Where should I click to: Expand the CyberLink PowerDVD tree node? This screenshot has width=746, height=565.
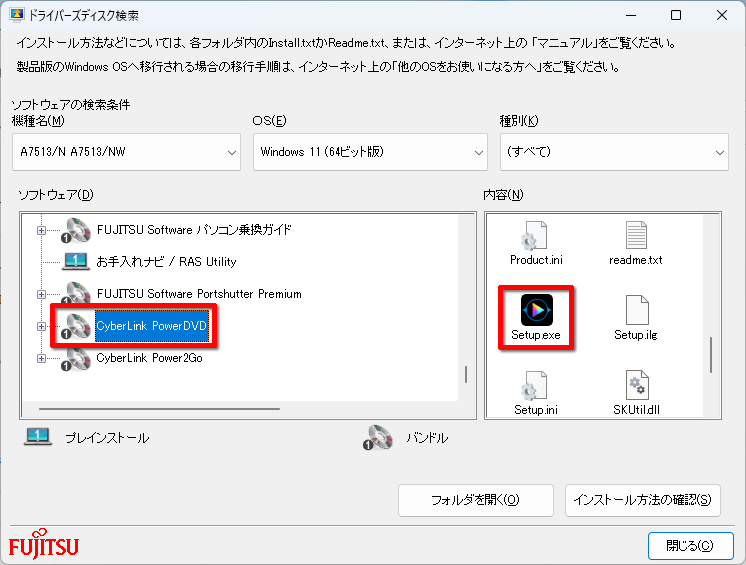[42, 326]
